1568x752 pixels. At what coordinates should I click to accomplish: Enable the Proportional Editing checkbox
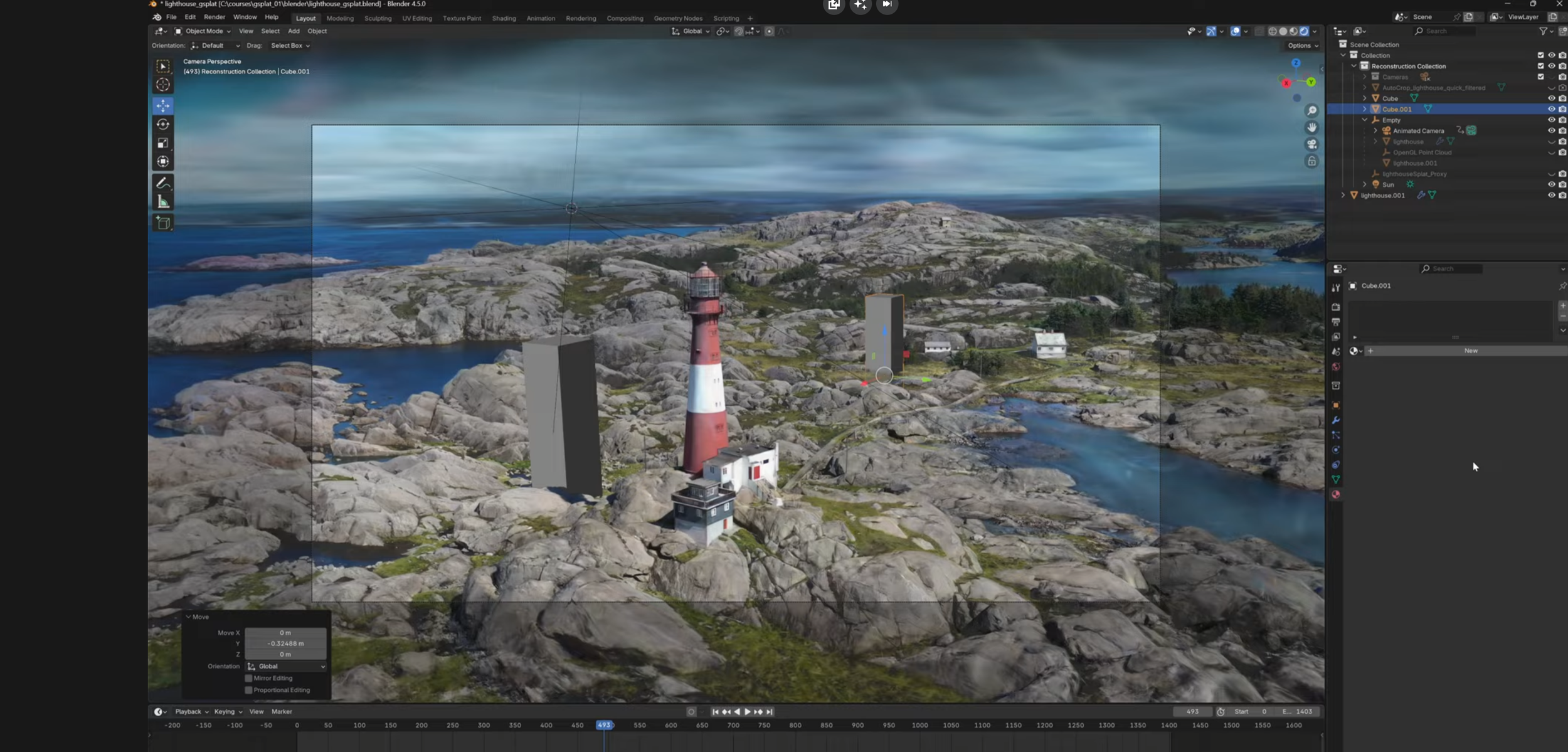point(249,690)
